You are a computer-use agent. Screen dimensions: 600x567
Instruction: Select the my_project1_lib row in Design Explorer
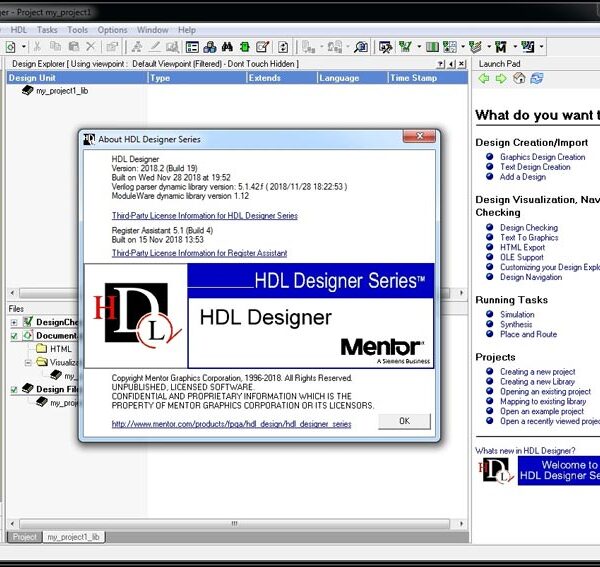click(62, 91)
